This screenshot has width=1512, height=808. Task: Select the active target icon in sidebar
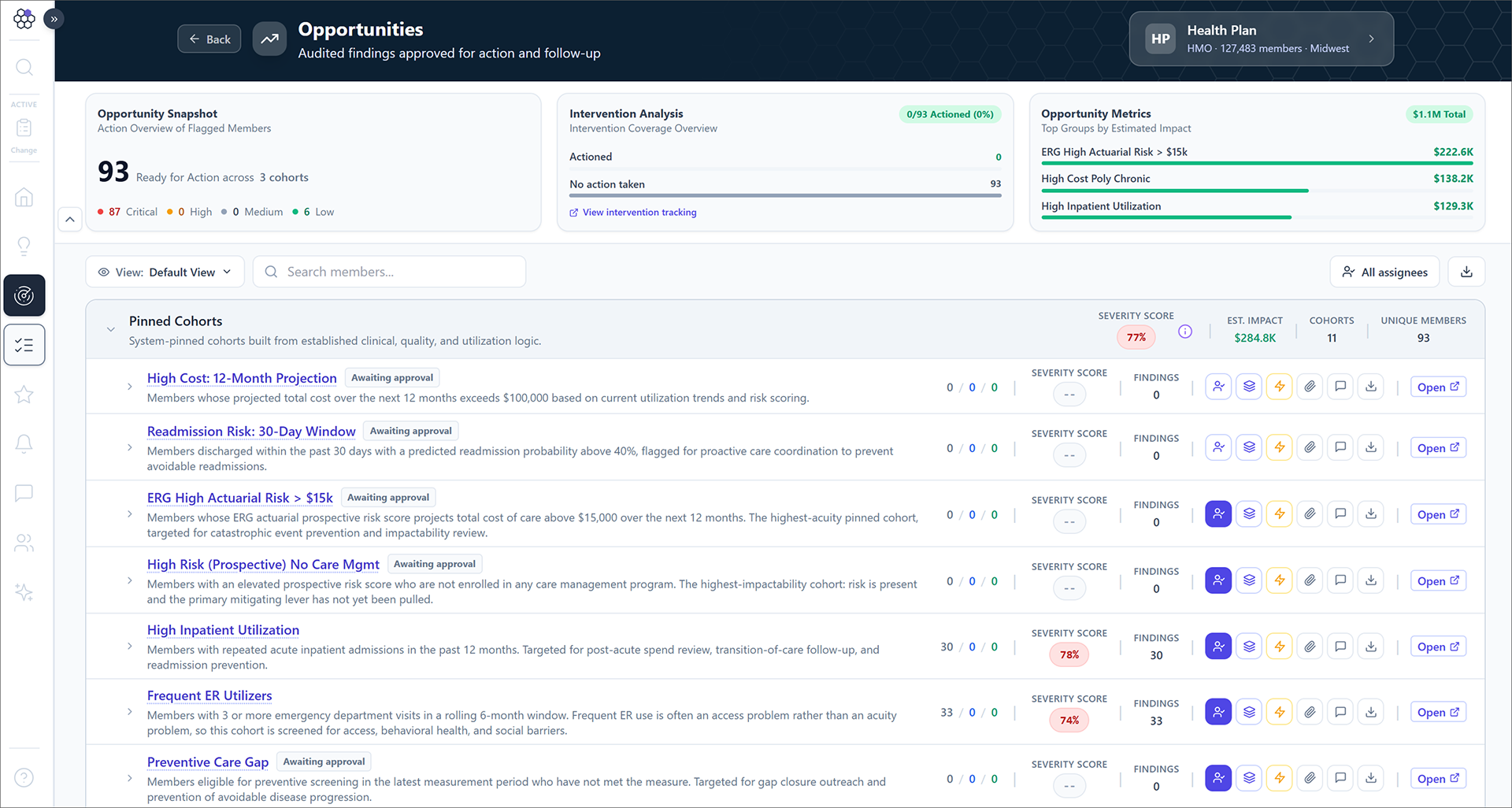[x=24, y=295]
